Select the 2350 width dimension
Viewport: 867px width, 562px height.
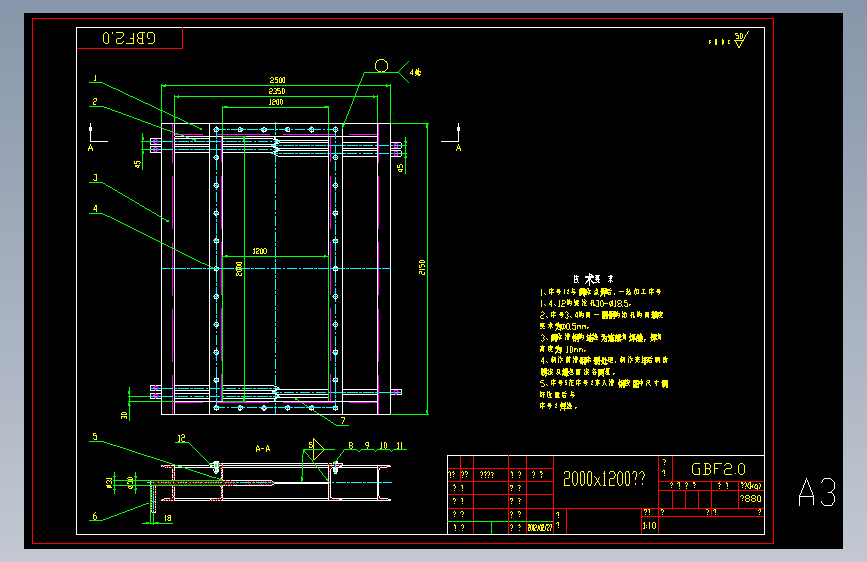click(x=277, y=91)
